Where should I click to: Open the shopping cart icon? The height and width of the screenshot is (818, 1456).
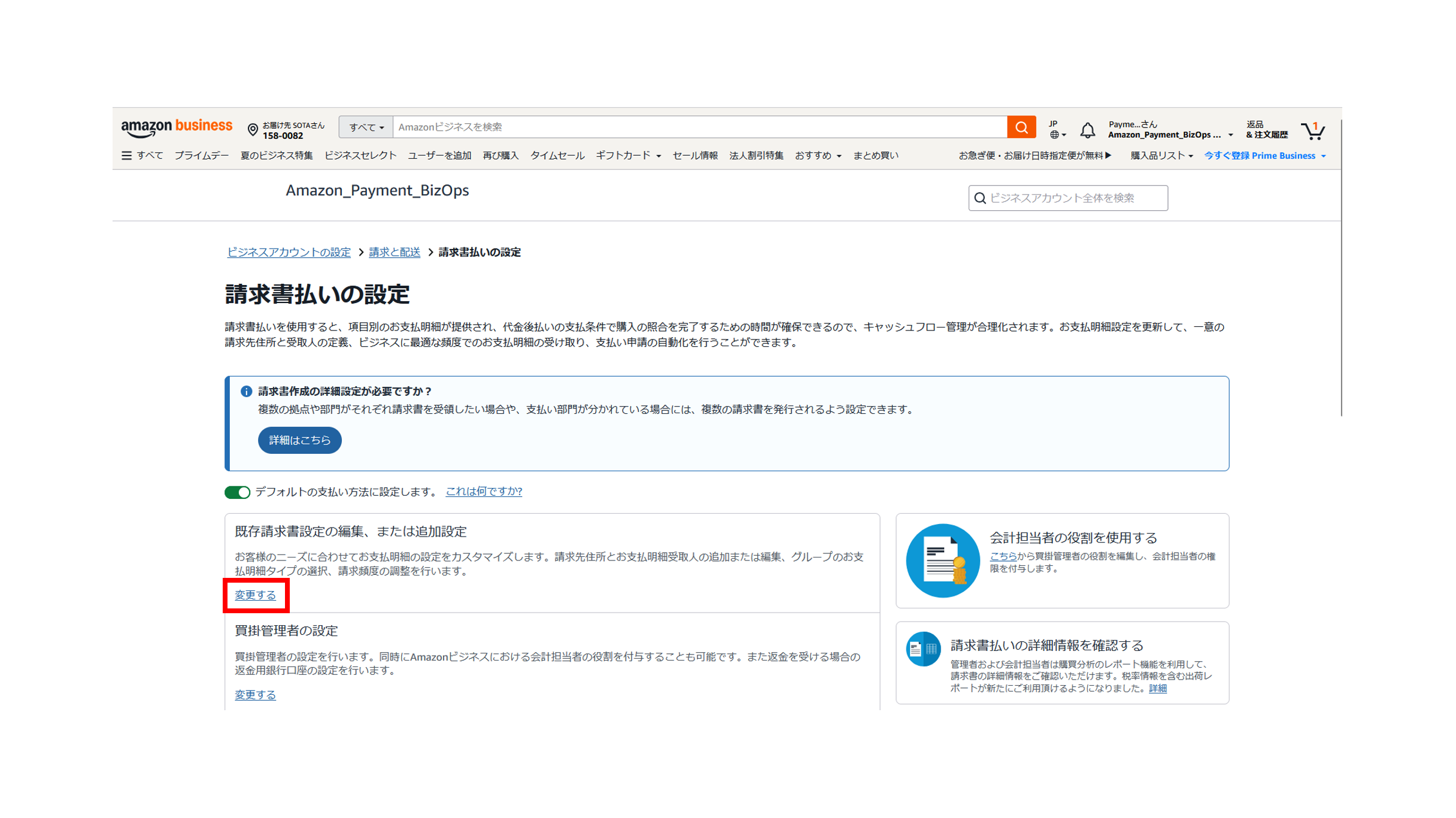(1314, 131)
